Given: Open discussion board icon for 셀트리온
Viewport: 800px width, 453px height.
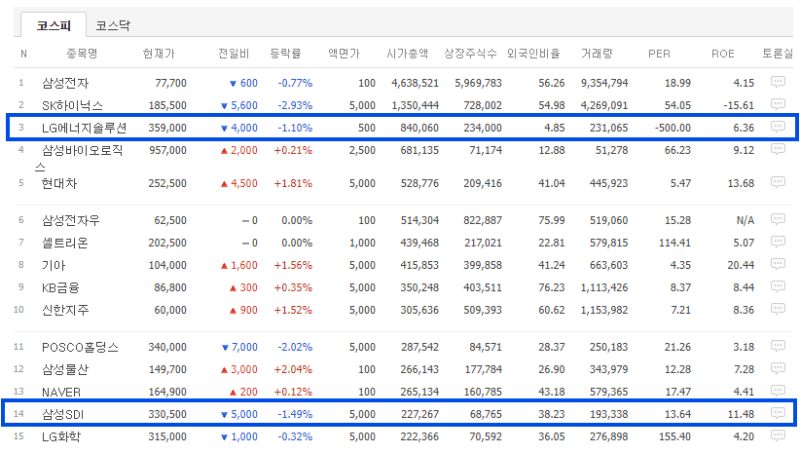Looking at the screenshot, I should [778, 242].
